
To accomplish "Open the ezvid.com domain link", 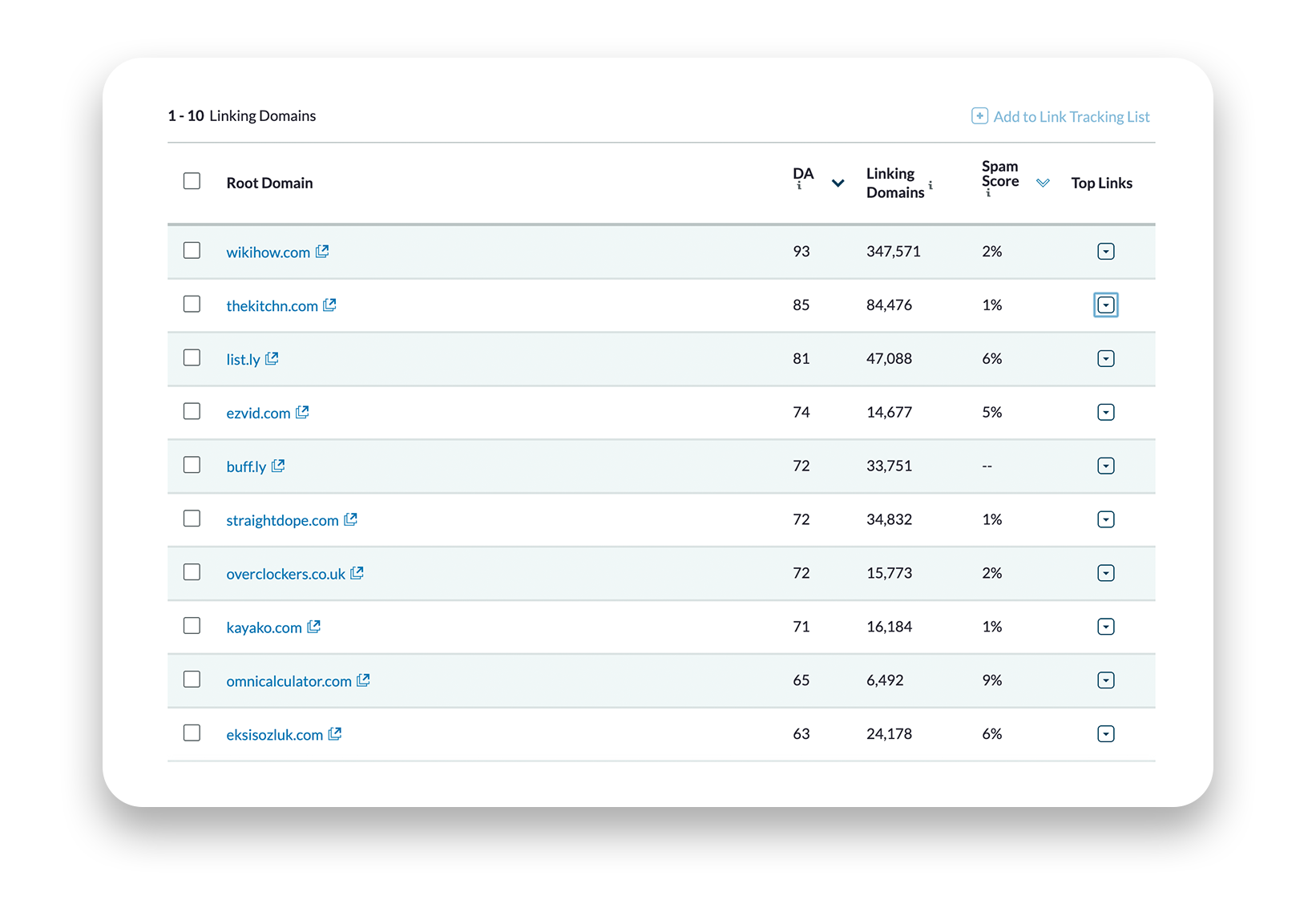I will (258, 414).
